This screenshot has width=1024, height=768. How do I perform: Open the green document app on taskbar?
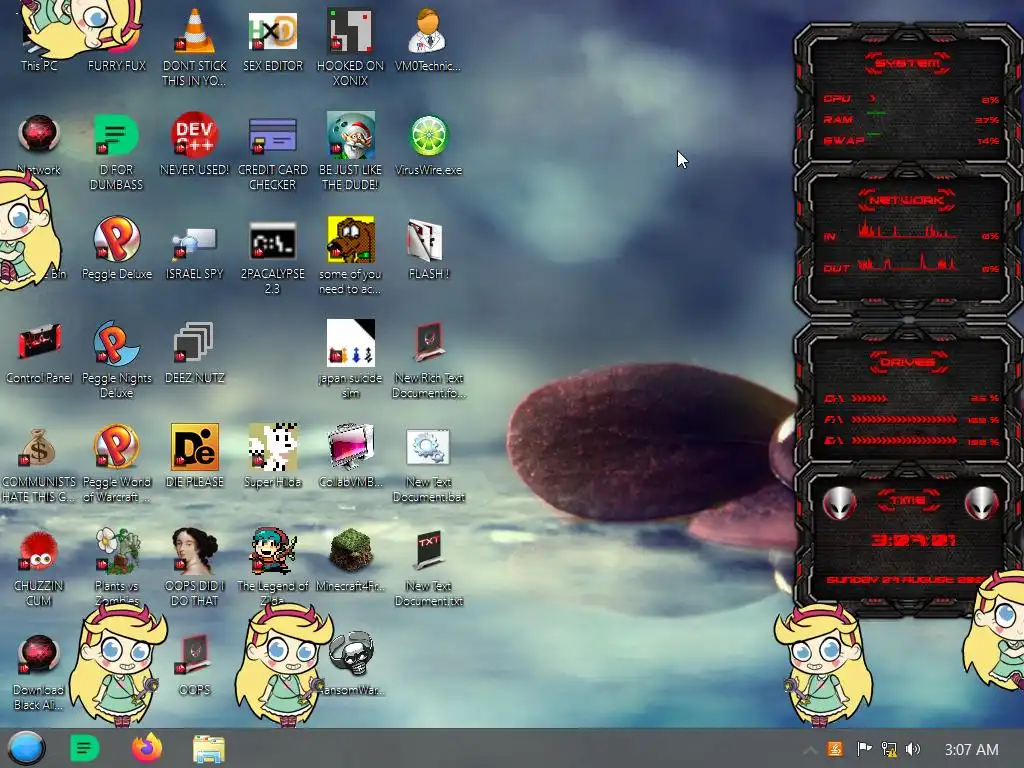tap(84, 748)
